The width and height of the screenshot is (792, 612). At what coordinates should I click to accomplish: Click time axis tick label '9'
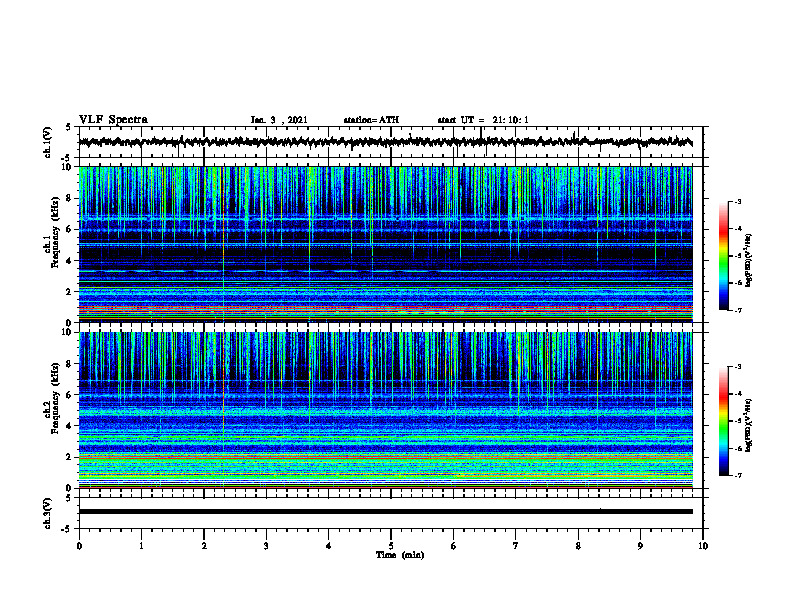click(640, 546)
